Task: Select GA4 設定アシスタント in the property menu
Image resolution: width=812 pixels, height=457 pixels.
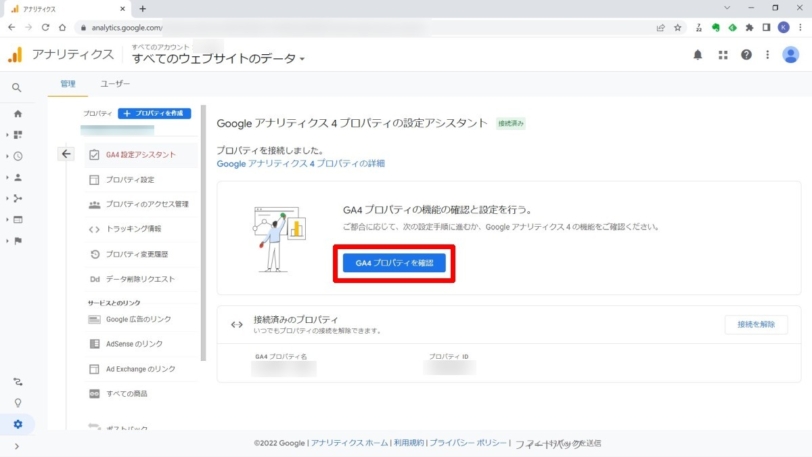Action: click(x=141, y=154)
